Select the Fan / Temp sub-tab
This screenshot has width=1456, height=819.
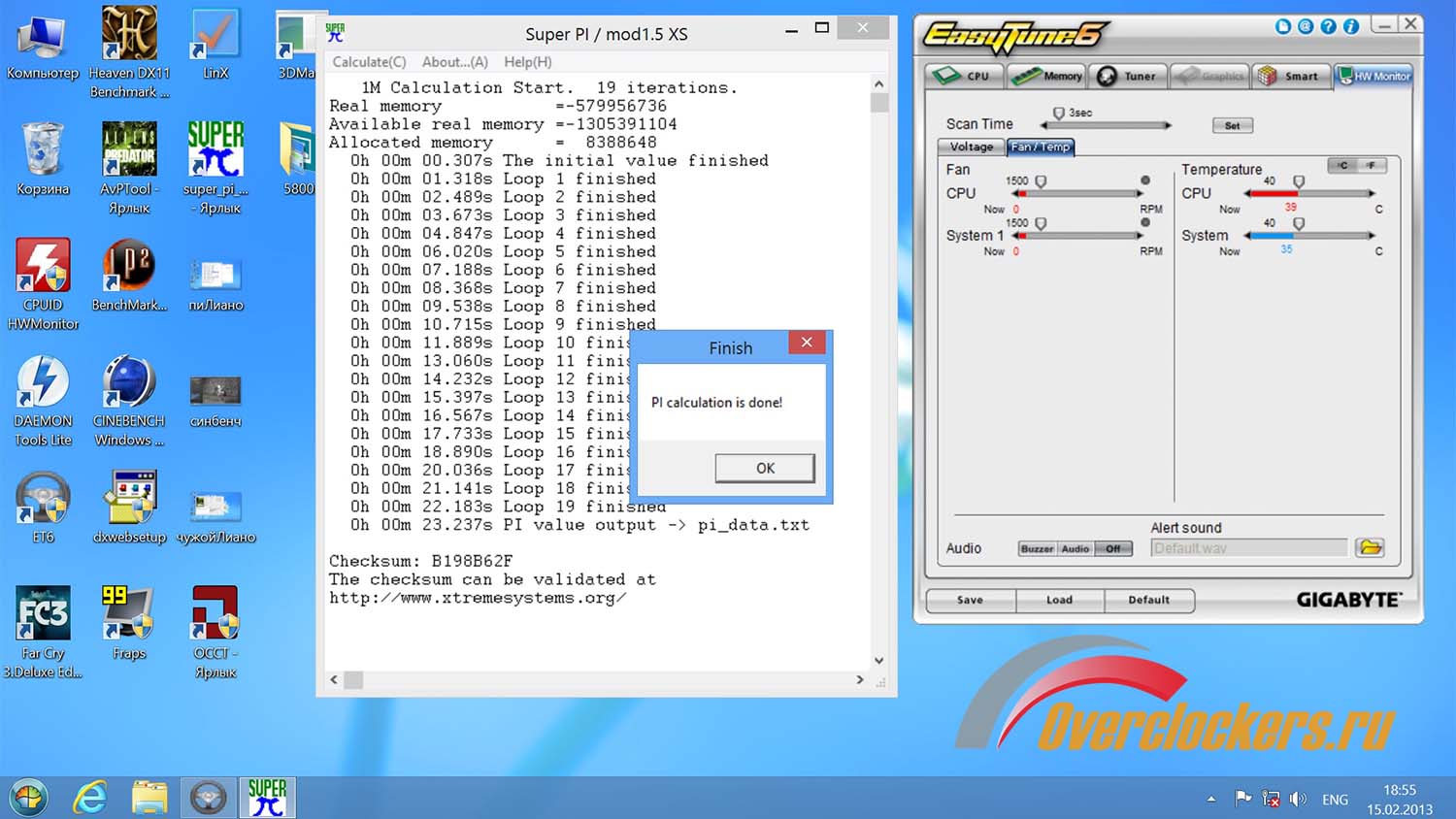coord(1041,147)
